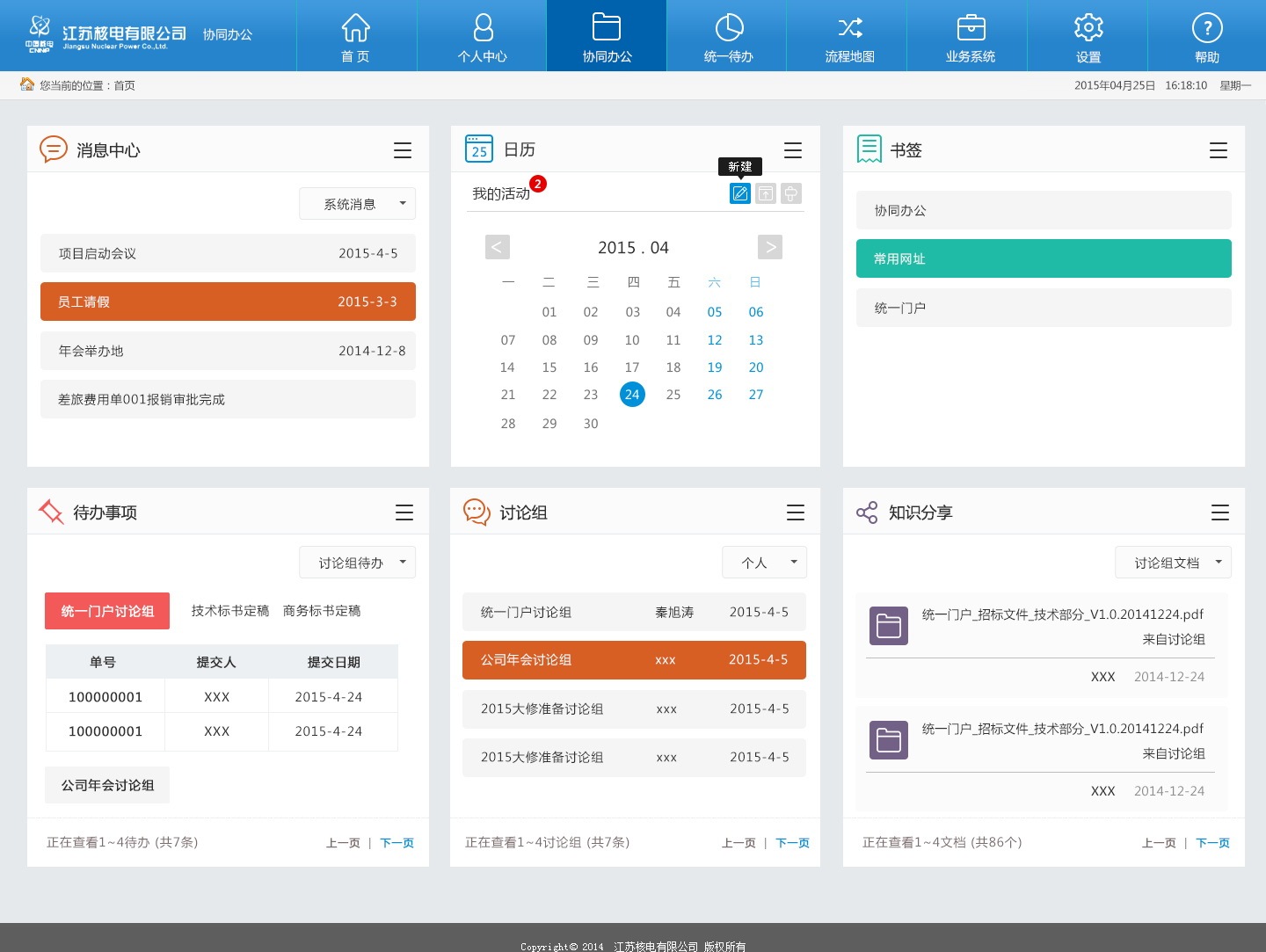The height and width of the screenshot is (952, 1266).
Task: Open the 书签 panel hamburger menu
Action: point(1219,149)
